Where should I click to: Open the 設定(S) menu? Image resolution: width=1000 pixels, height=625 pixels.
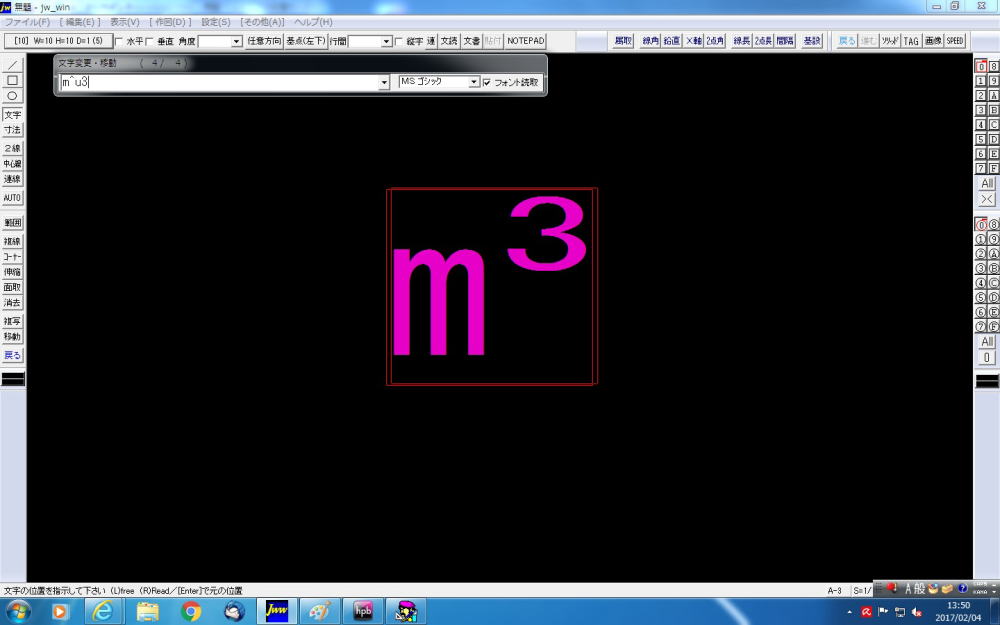coord(216,22)
